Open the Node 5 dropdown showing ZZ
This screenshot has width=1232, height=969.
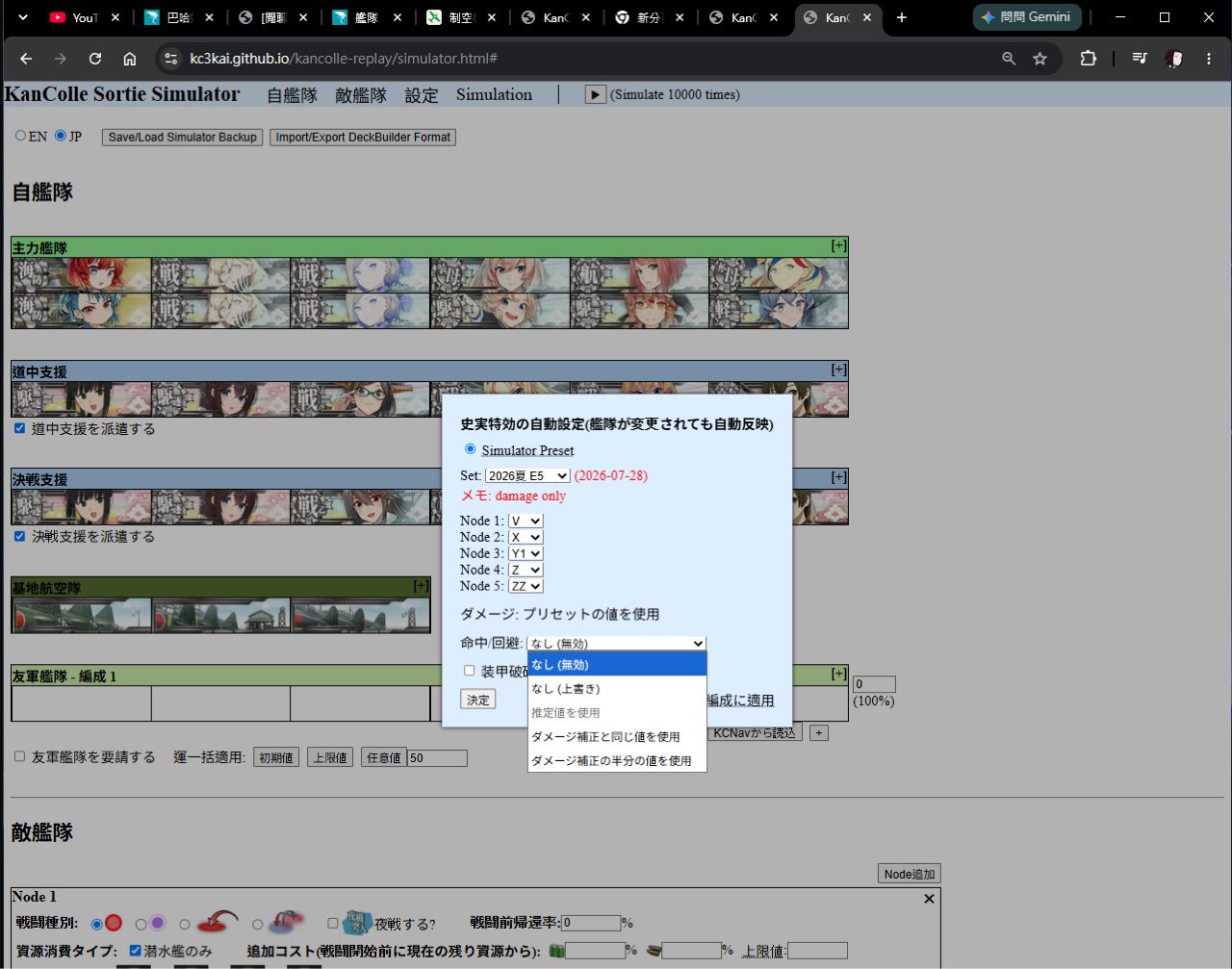(x=526, y=586)
